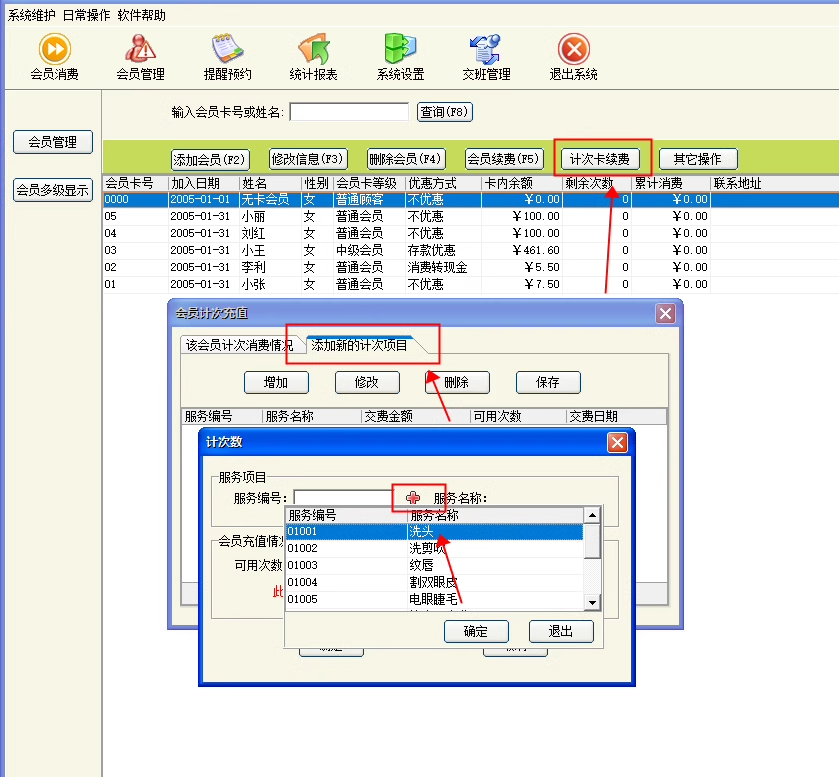Viewport: 839px width, 777px height.
Task: Click the 保存 button
Action: (x=548, y=382)
